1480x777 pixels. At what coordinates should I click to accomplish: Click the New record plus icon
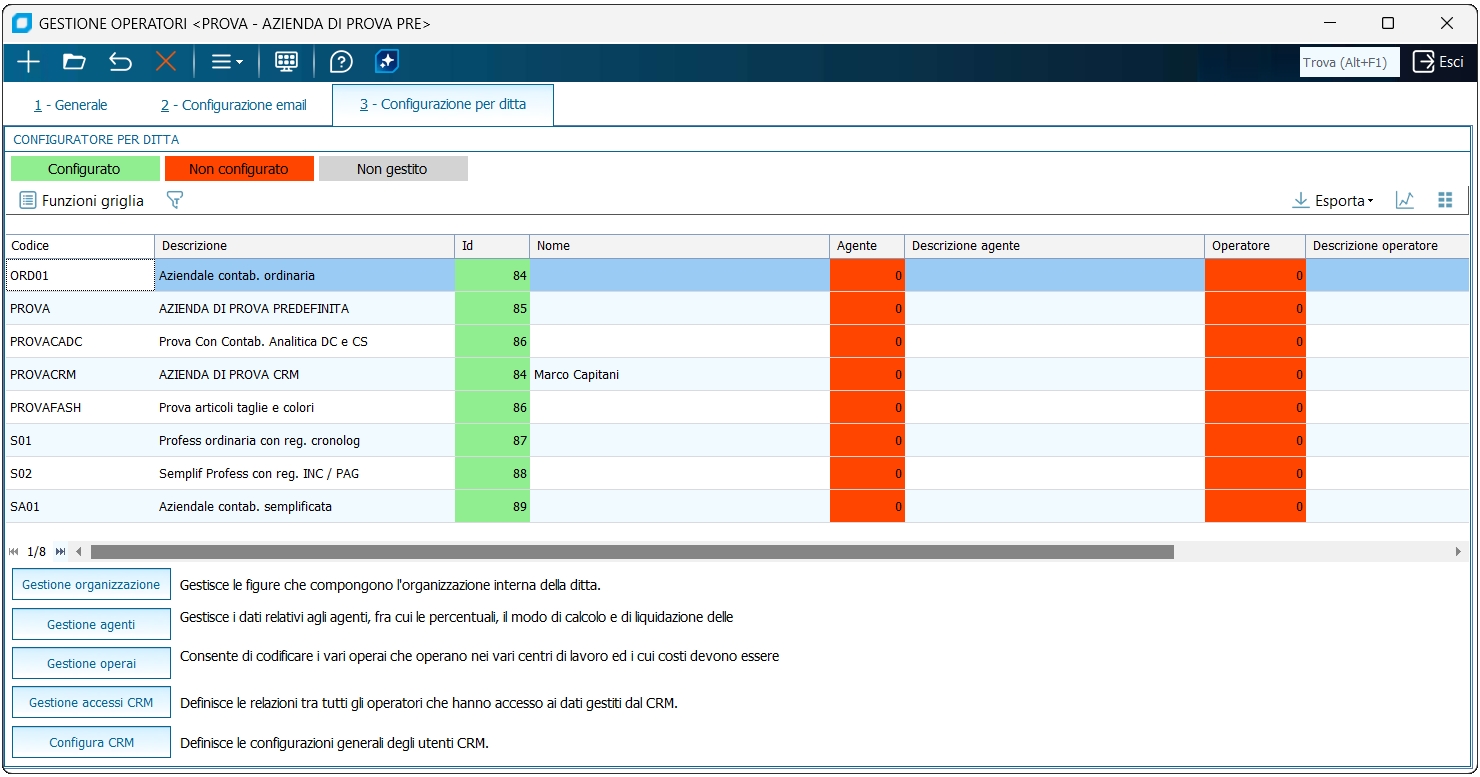point(29,62)
